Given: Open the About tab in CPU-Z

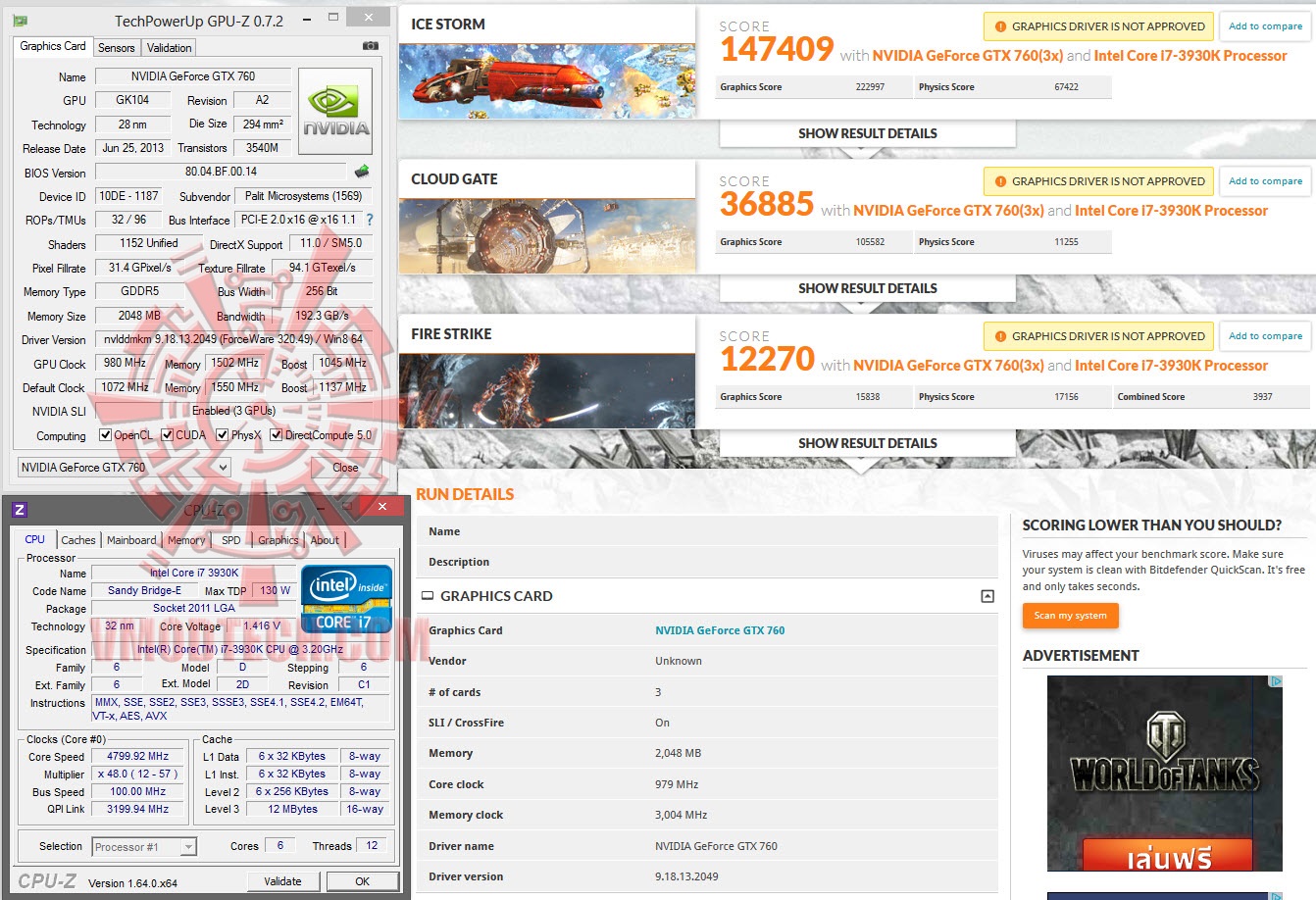Looking at the screenshot, I should point(325,540).
